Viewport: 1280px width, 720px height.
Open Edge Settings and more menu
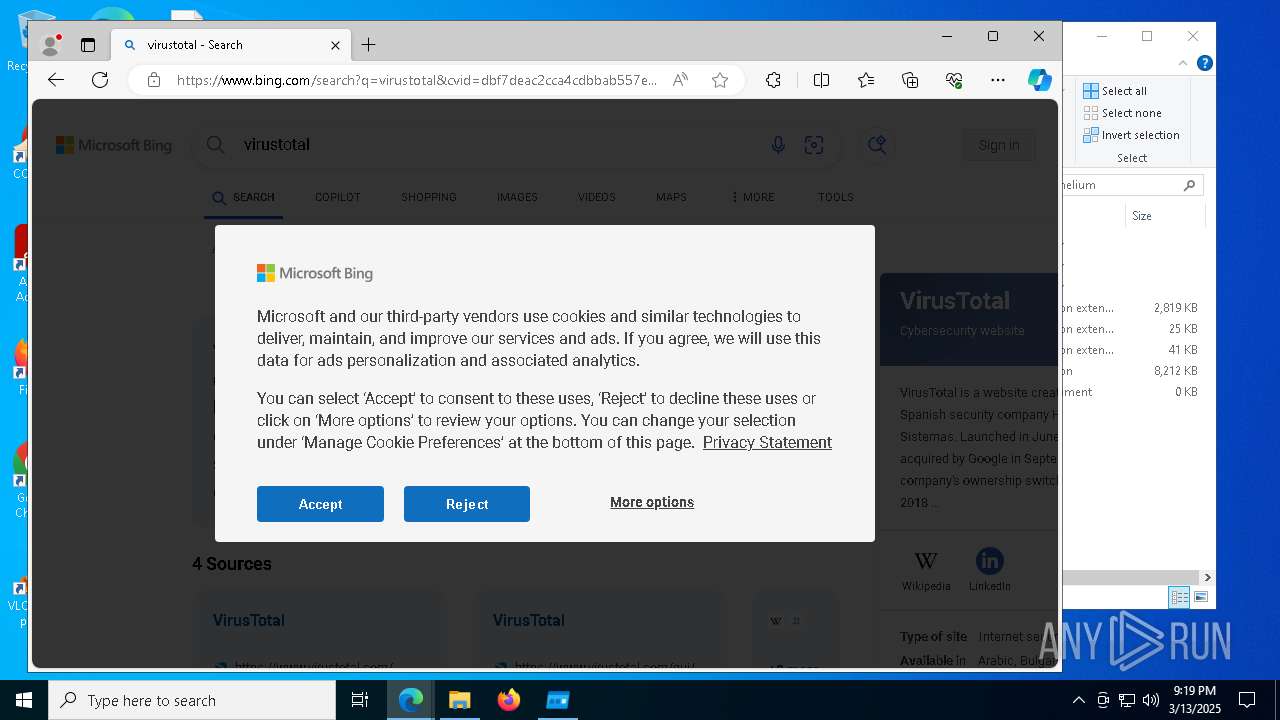pyautogui.click(x=998, y=80)
